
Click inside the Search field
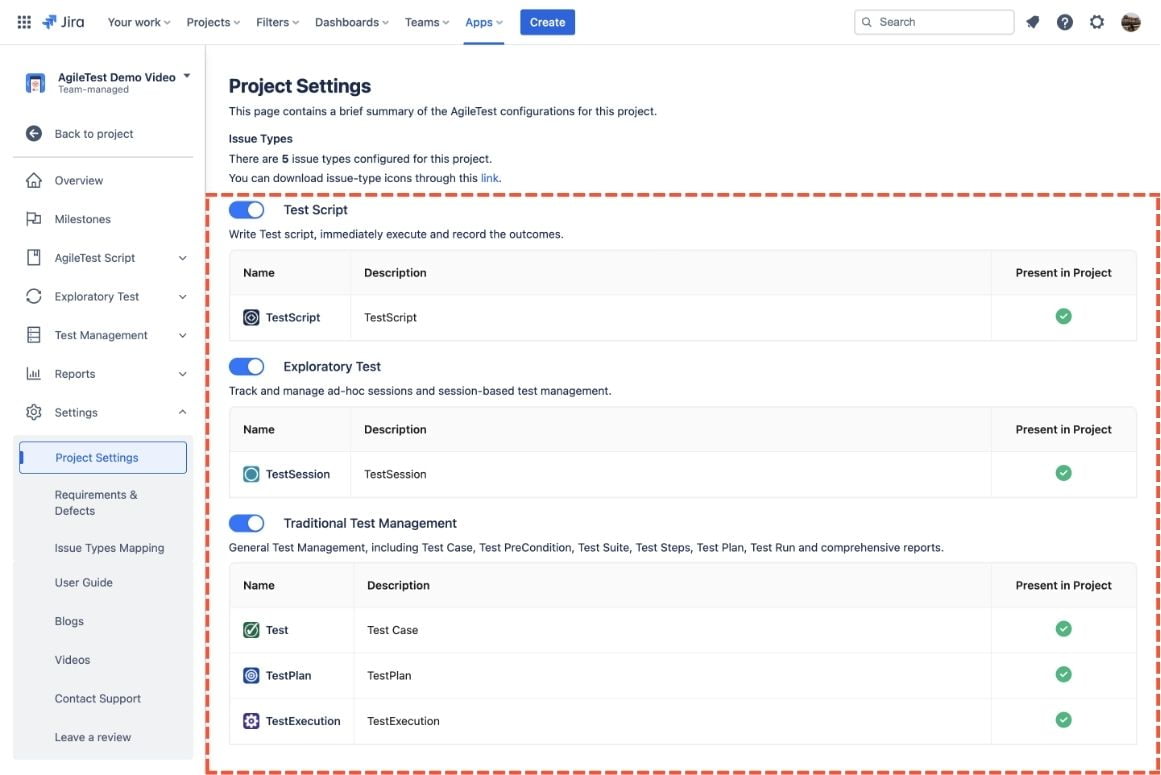click(x=940, y=22)
